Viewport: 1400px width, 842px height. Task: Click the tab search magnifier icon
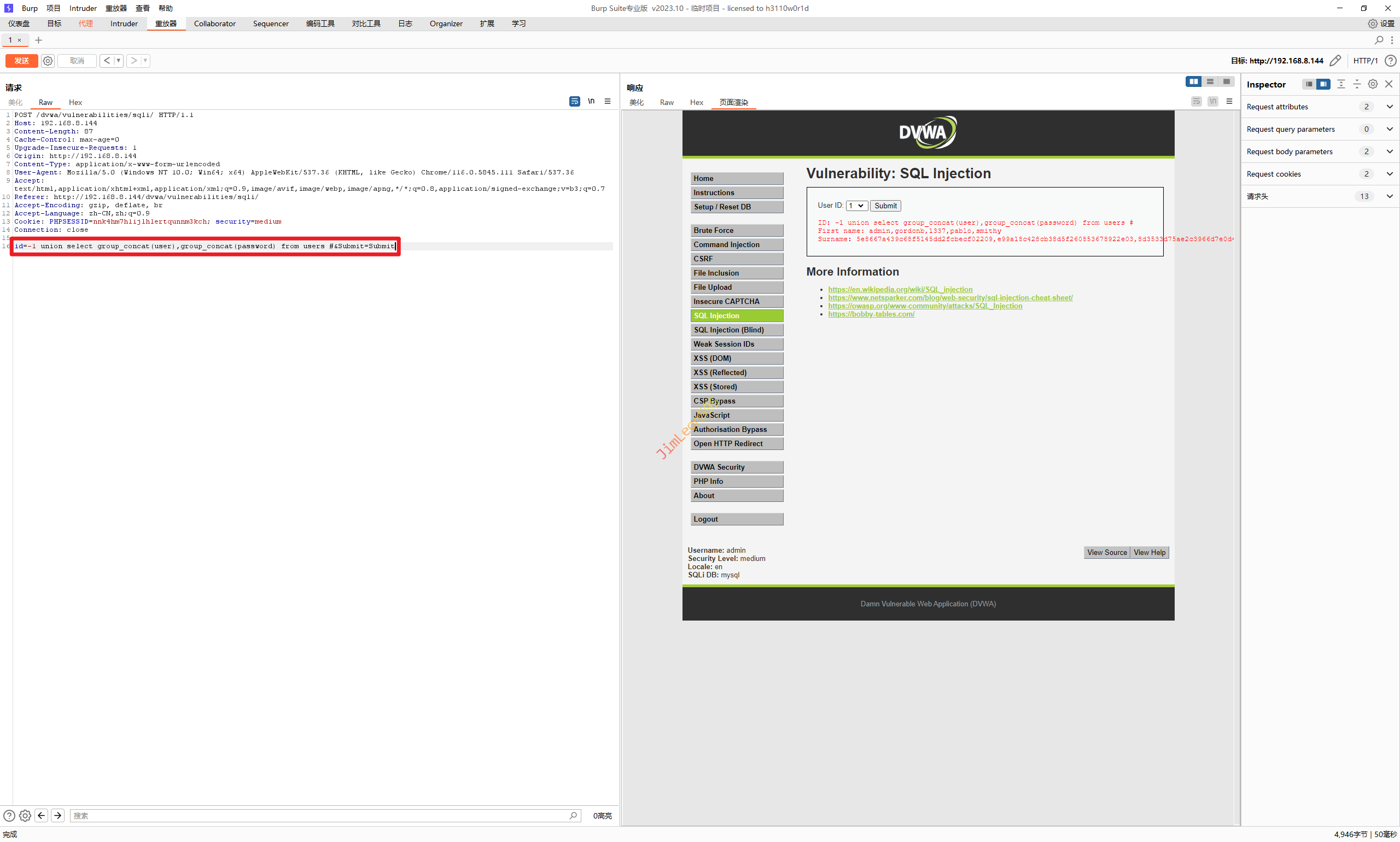pyautogui.click(x=1379, y=40)
